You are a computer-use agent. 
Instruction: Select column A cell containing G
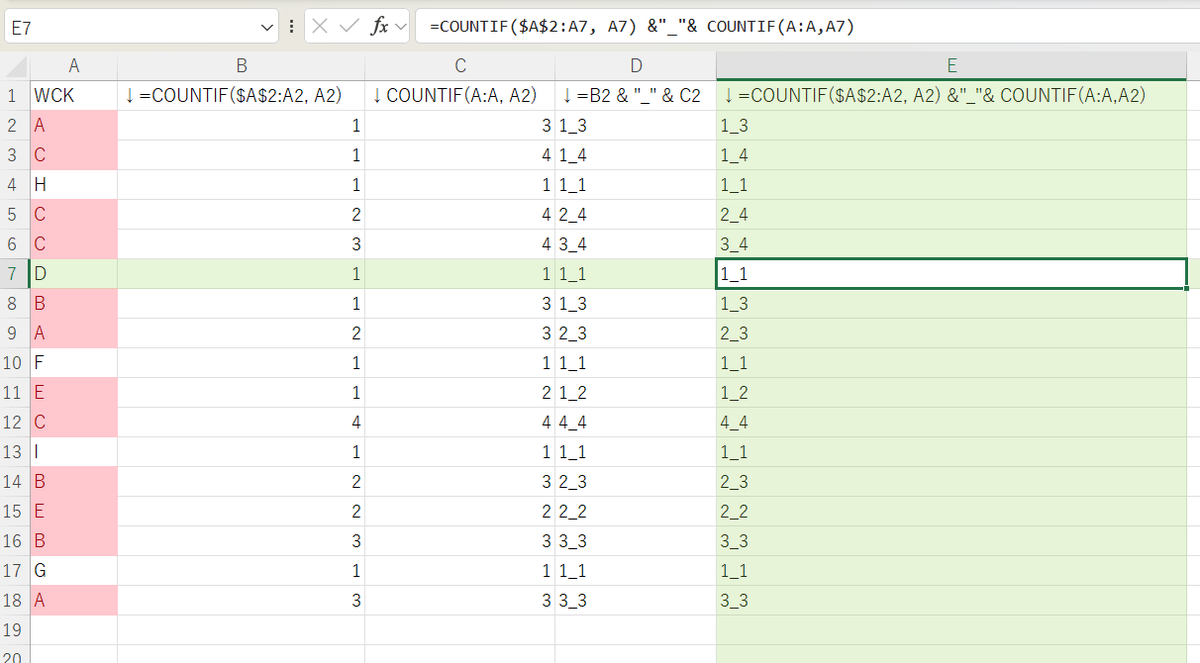coord(74,571)
